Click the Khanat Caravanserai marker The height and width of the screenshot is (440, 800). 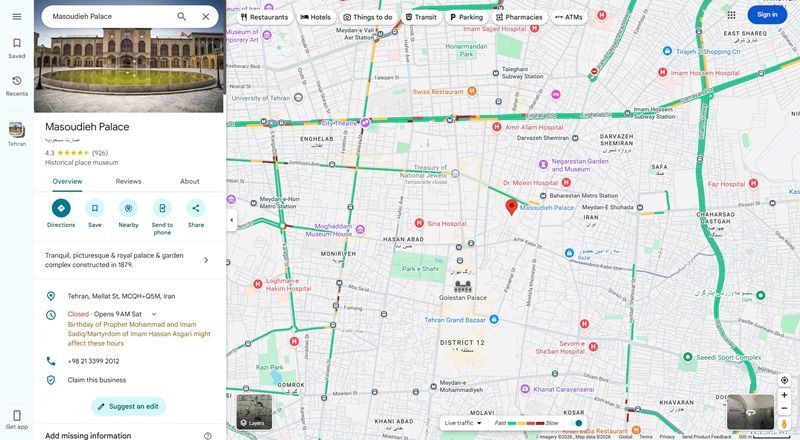pyautogui.click(x=525, y=389)
